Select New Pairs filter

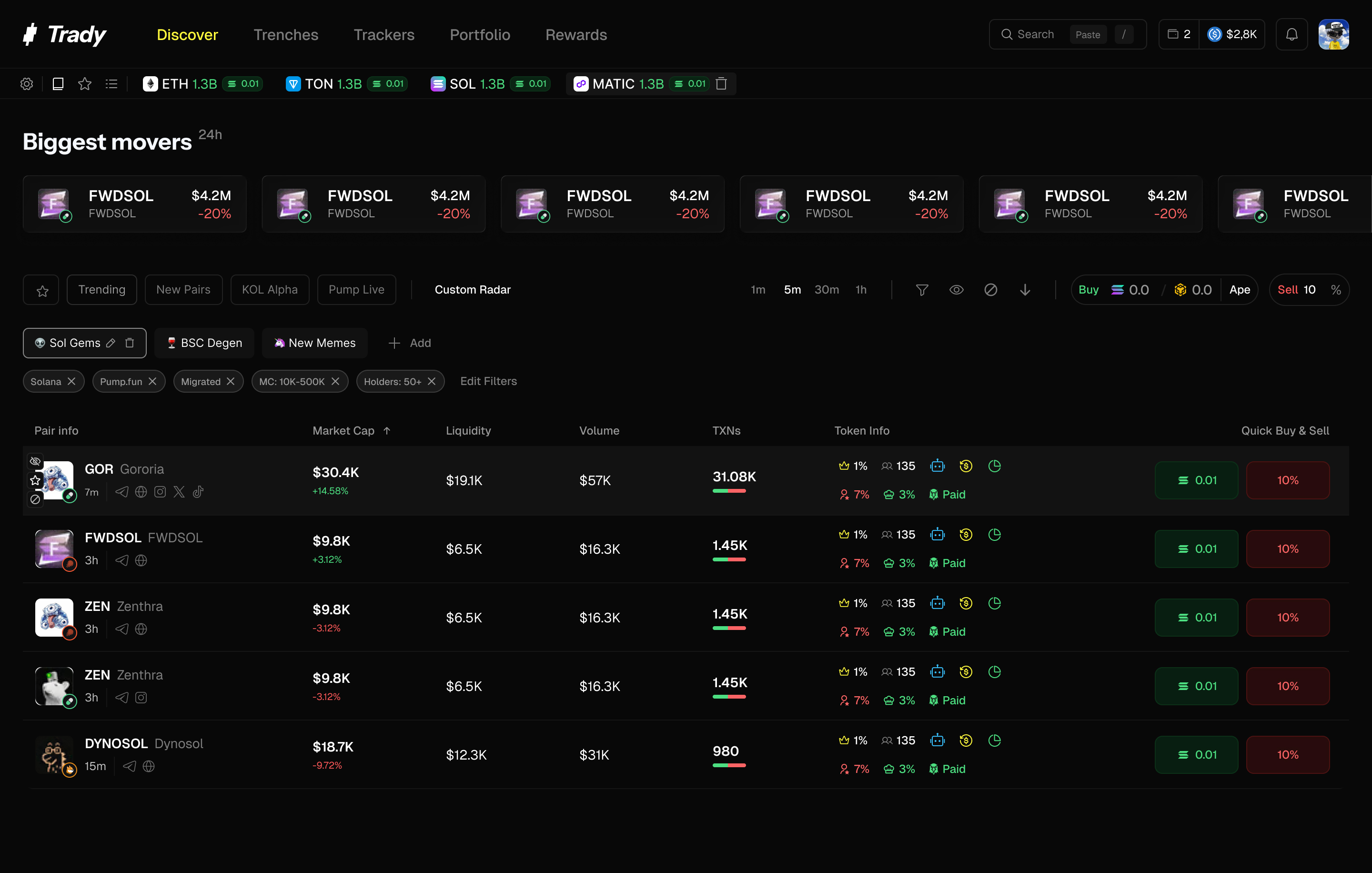pos(183,290)
